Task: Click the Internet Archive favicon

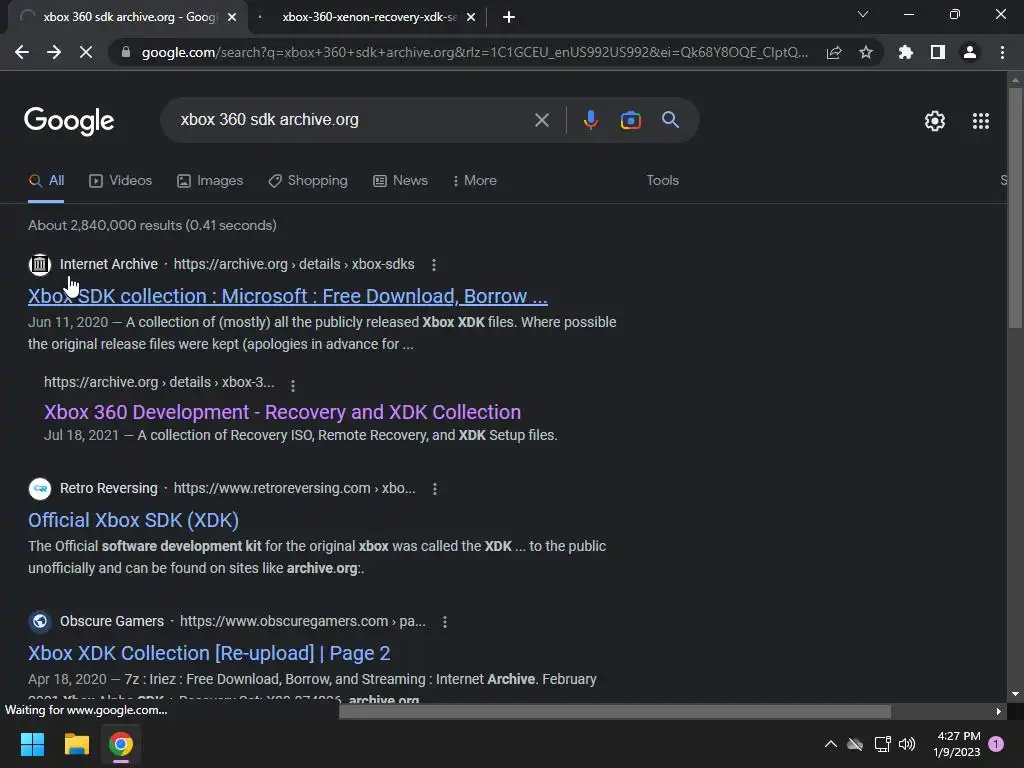Action: (40, 264)
